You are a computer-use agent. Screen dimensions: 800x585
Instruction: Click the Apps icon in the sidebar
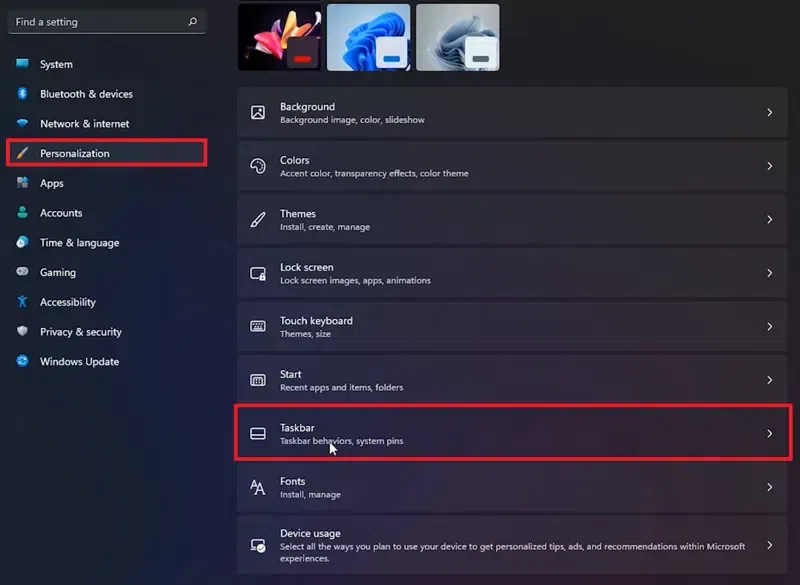(x=22, y=183)
